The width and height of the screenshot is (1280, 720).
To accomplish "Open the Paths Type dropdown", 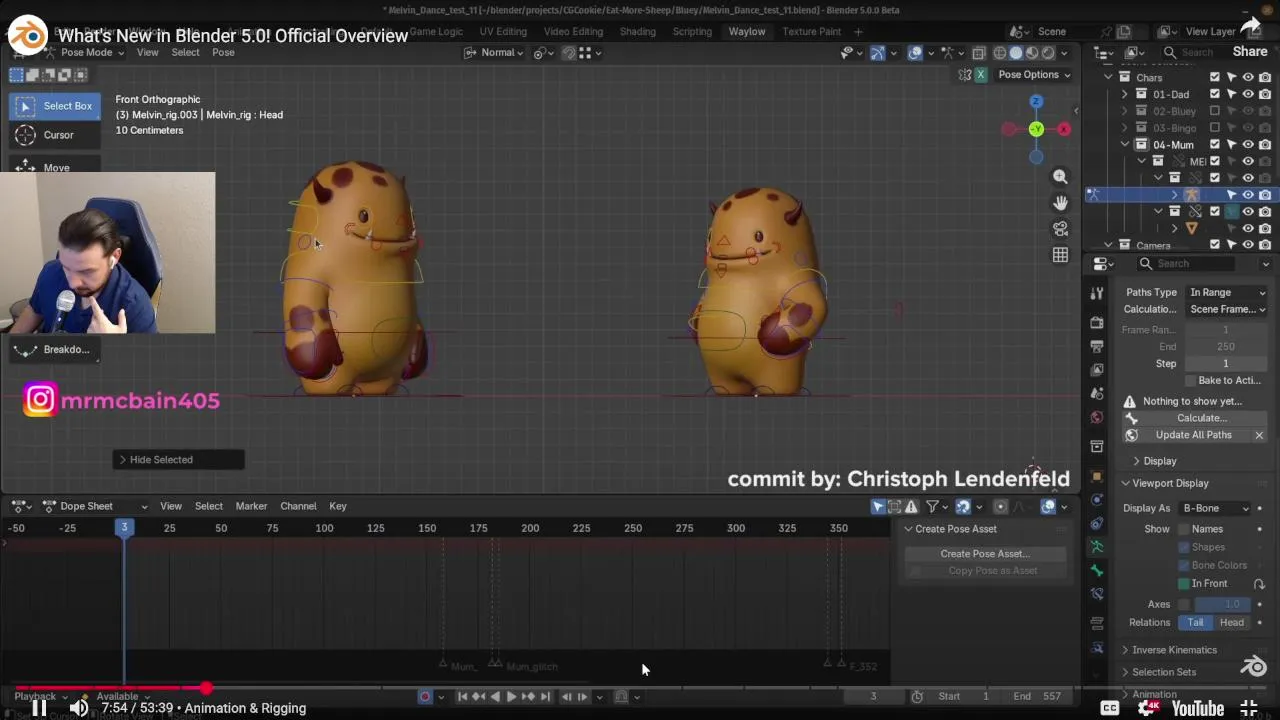I will coord(1227,292).
